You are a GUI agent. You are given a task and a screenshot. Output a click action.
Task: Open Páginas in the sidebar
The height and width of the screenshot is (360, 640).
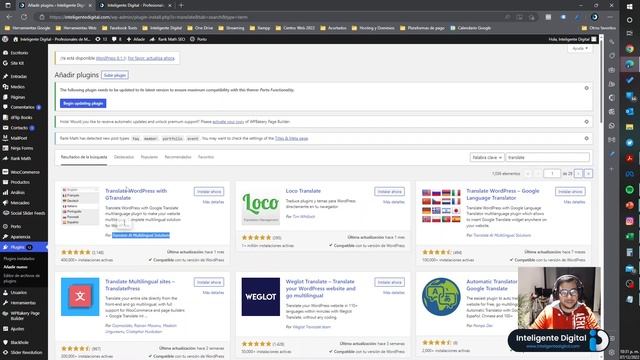[x=18, y=97]
